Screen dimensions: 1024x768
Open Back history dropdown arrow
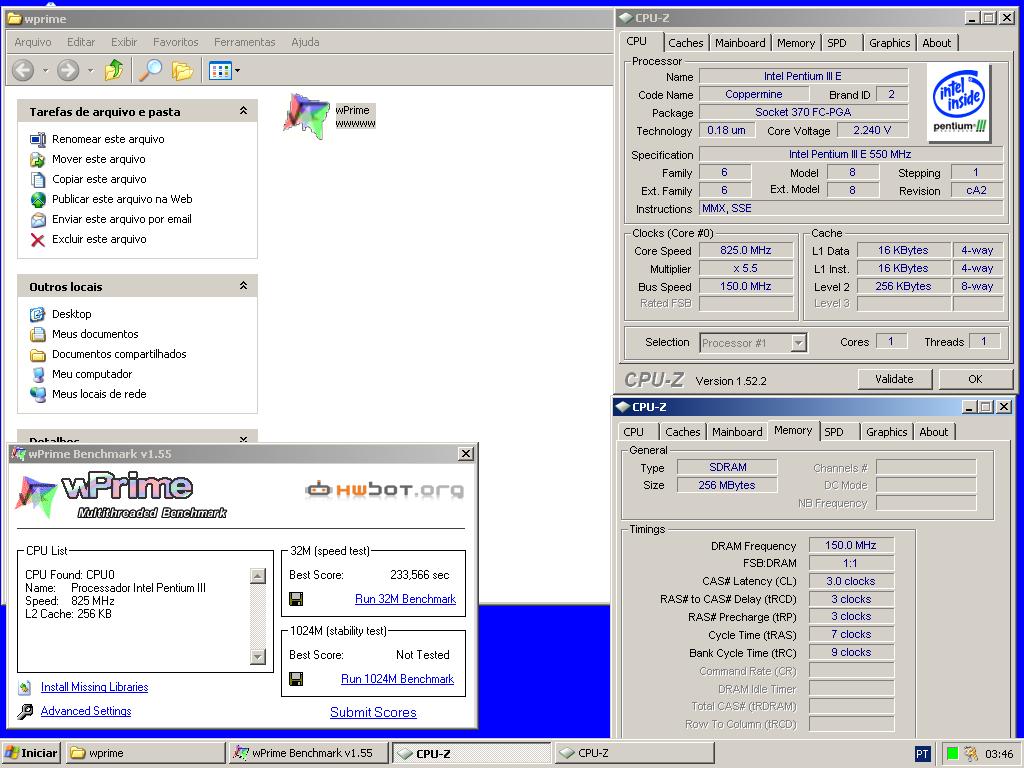click(x=45, y=71)
